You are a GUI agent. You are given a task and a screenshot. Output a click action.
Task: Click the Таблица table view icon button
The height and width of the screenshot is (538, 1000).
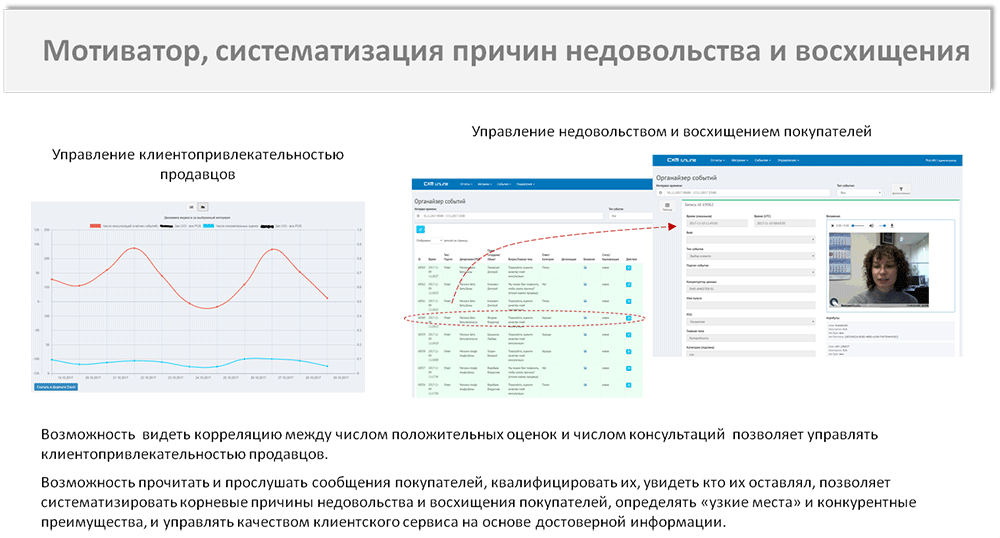pos(668,206)
